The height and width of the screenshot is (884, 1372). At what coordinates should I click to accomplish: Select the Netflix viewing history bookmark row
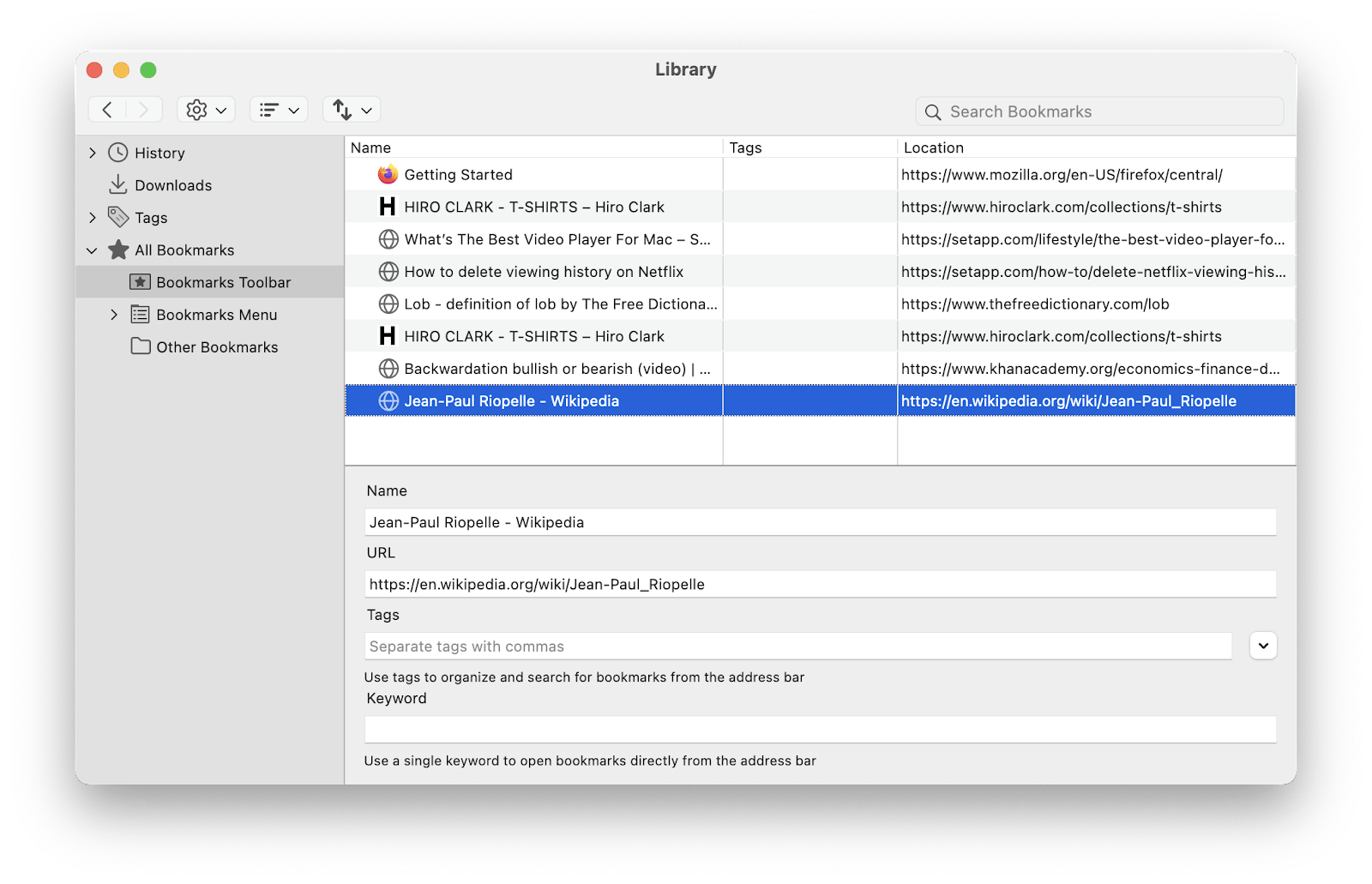pyautogui.click(x=545, y=271)
